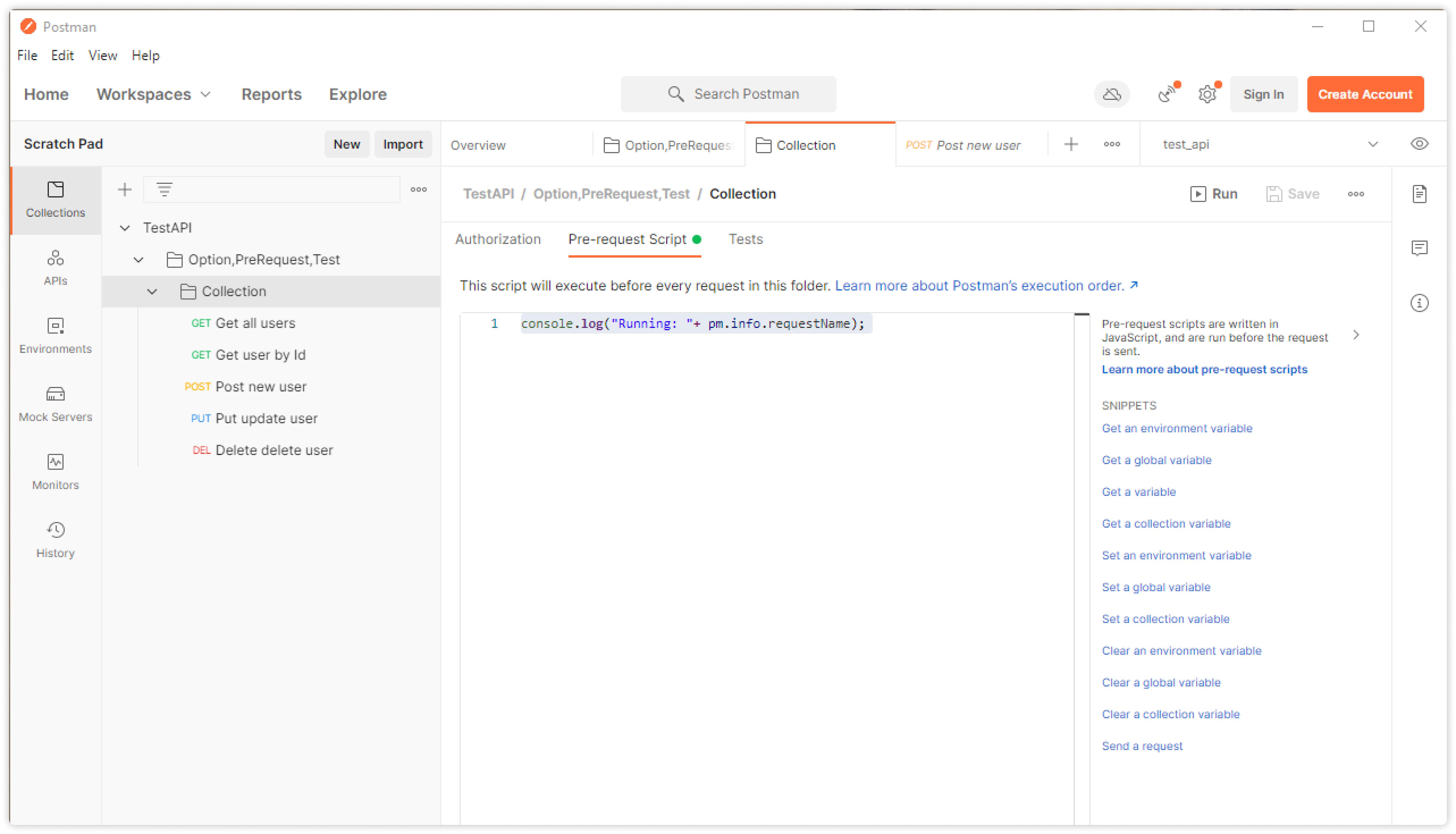This screenshot has height=834, width=1456.
Task: Insert Send a request snippet
Action: tap(1142, 746)
